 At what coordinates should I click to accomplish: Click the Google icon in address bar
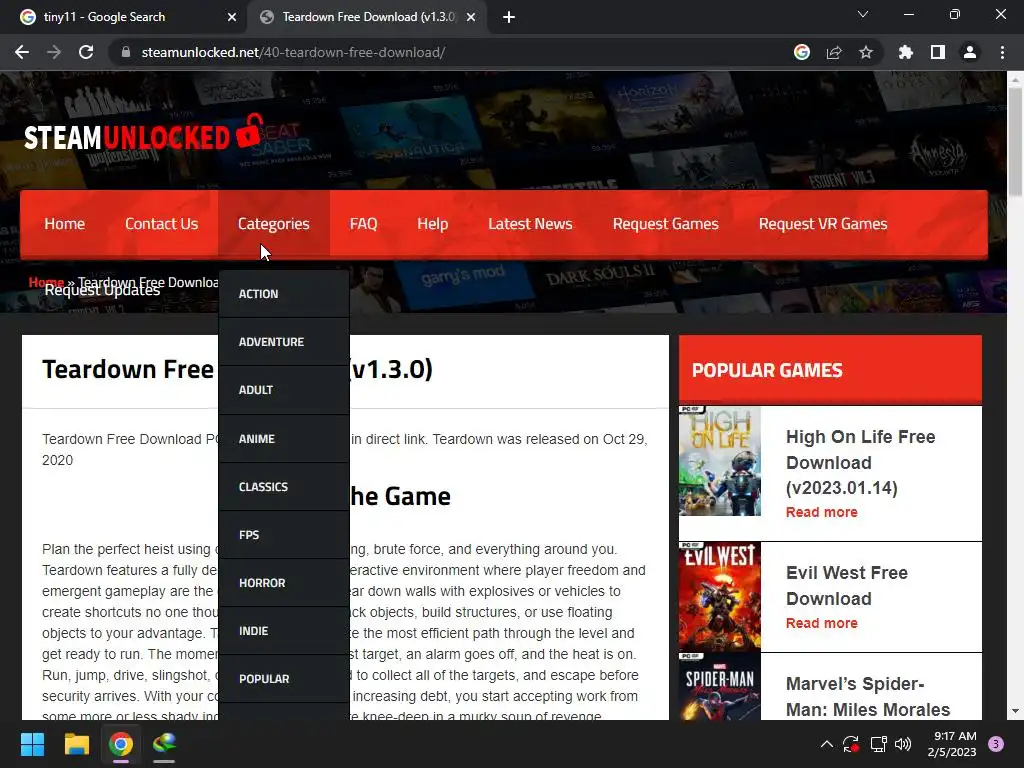[802, 52]
